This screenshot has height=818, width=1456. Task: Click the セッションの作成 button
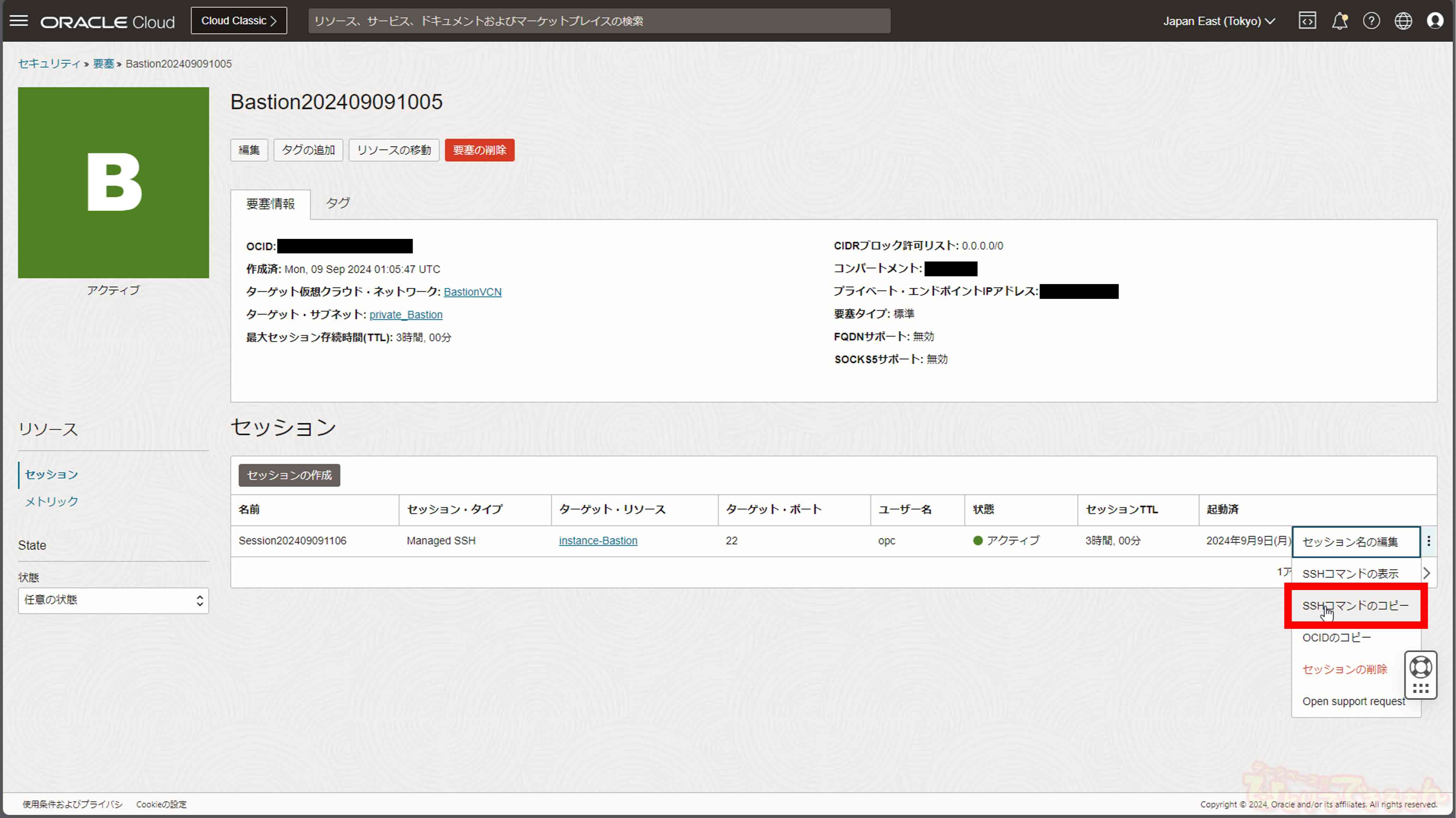click(x=289, y=475)
